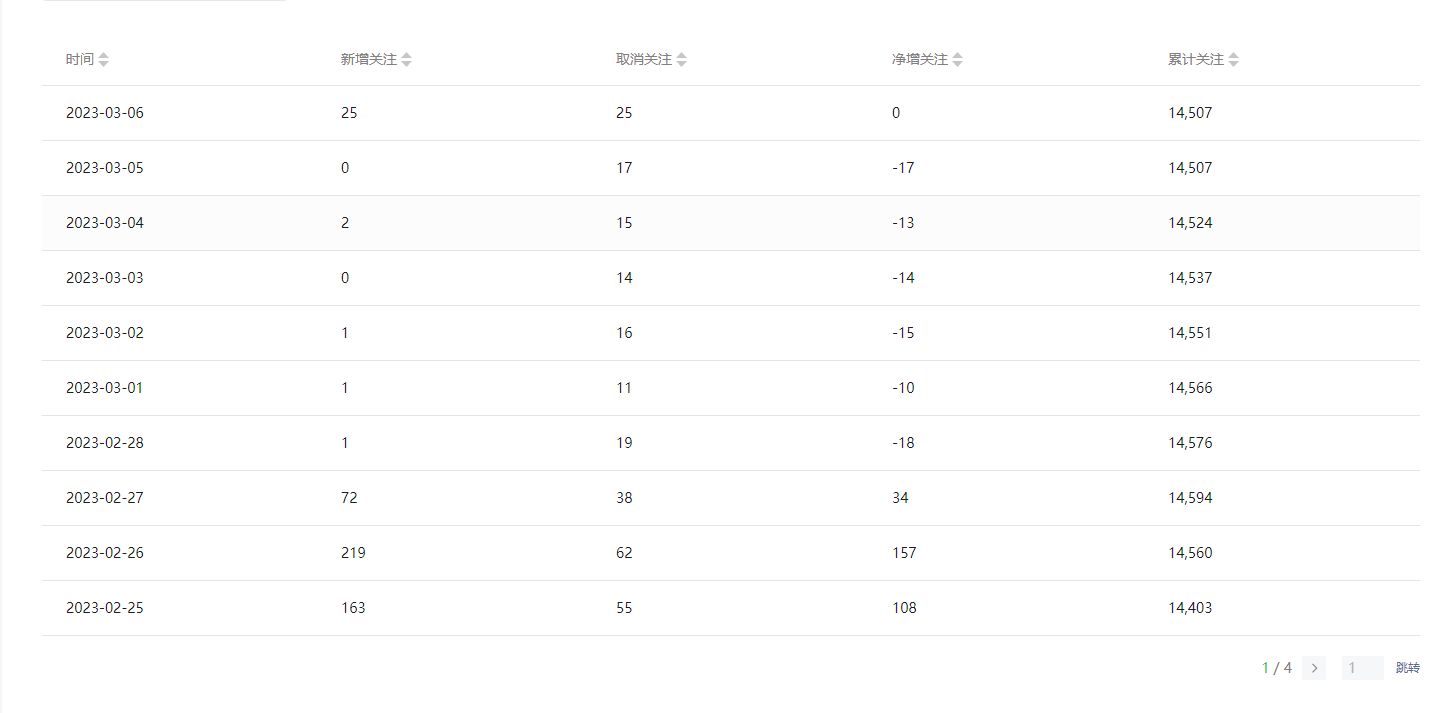Image resolution: width=1432 pixels, height=713 pixels.
Task: Select the 2023-03-04 highlighted row
Action: coord(731,223)
